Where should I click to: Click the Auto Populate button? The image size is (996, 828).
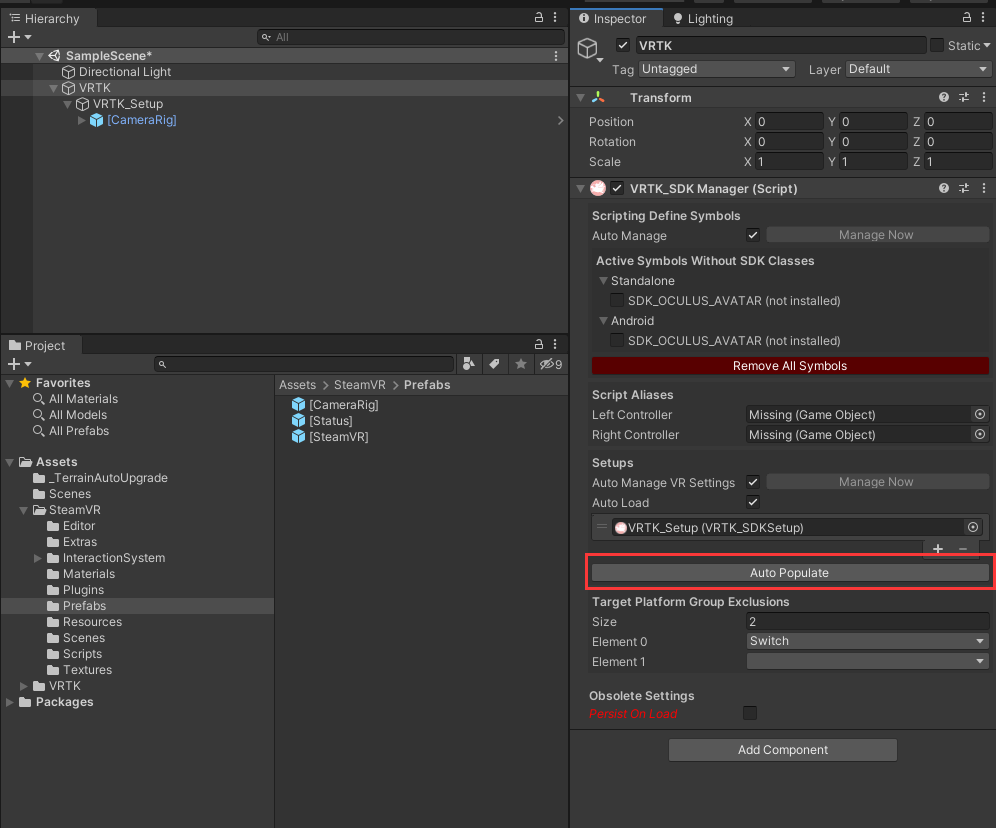click(790, 572)
